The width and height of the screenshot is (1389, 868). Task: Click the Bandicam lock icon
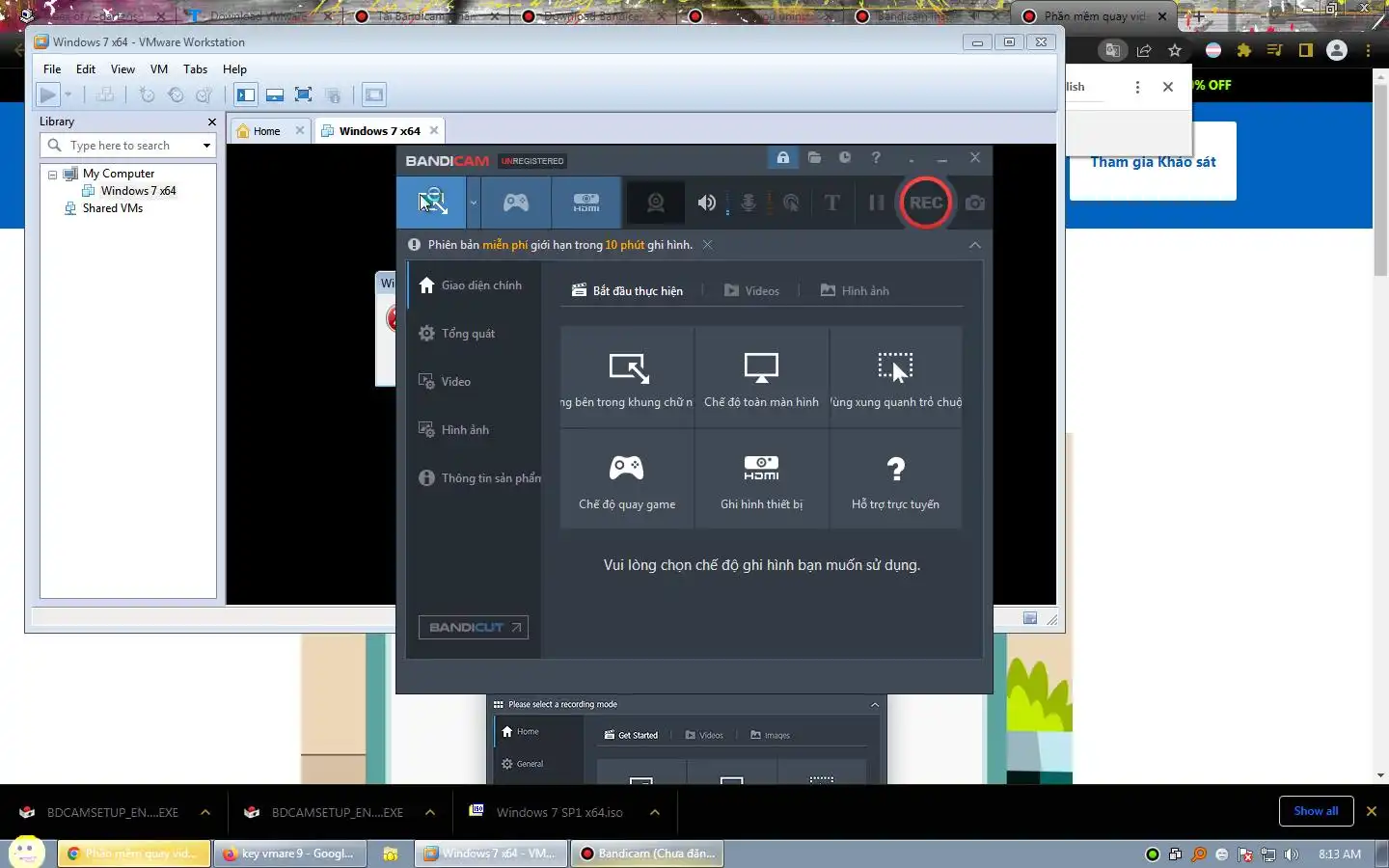pos(782,157)
